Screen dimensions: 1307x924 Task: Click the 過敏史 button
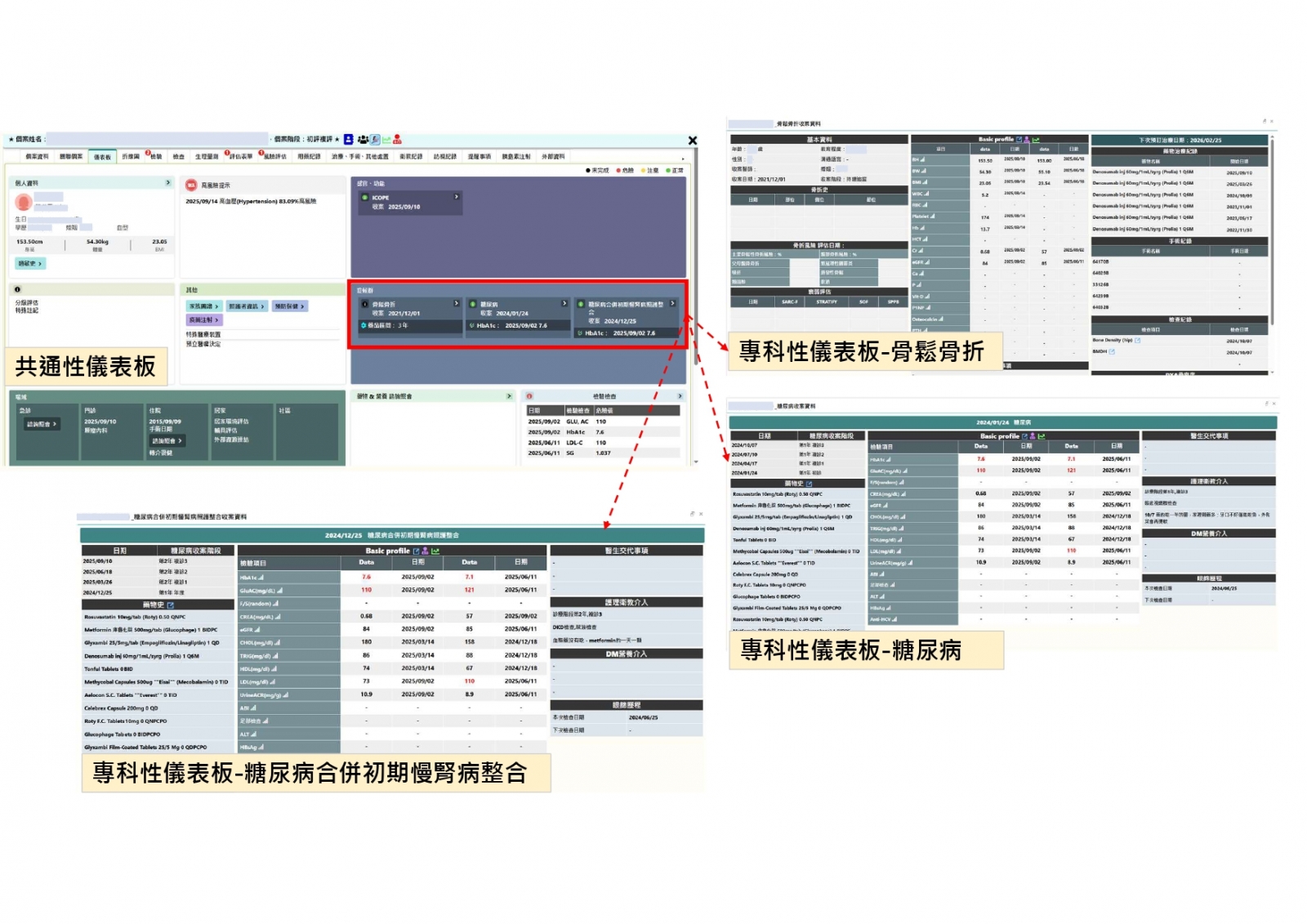tap(29, 263)
